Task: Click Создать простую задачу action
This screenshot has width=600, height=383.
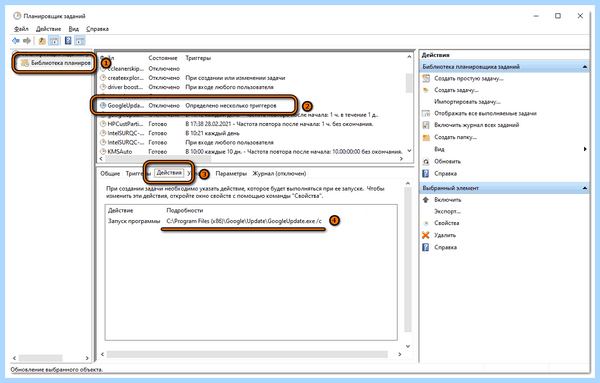Action: coord(469,78)
